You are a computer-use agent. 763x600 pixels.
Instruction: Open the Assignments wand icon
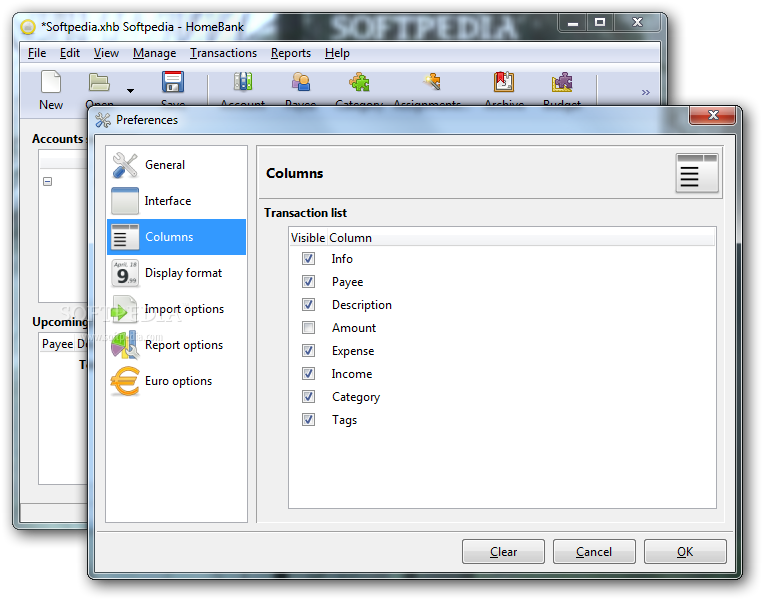coord(432,82)
